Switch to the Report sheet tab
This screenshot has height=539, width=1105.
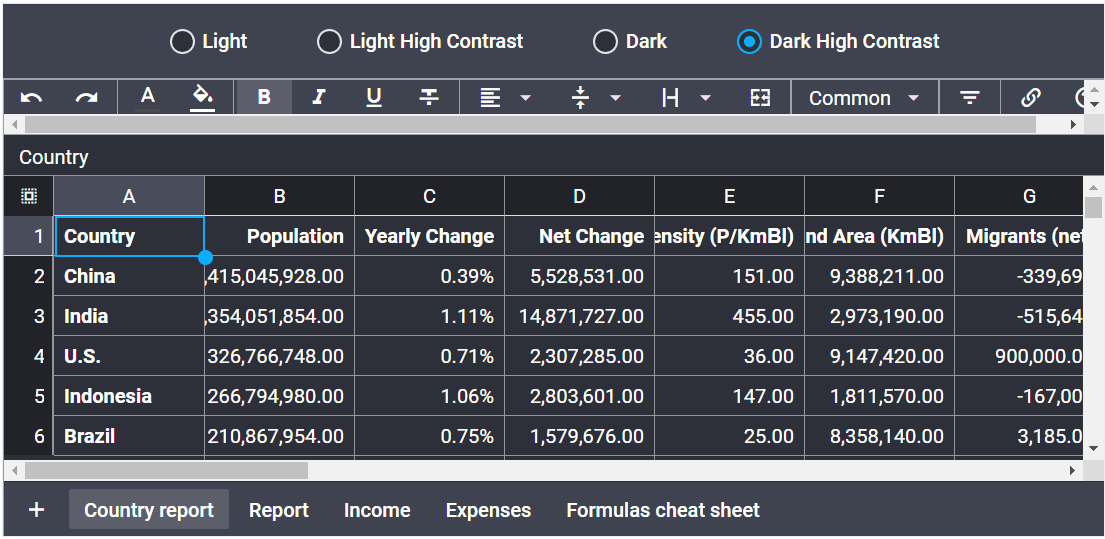tap(279, 509)
